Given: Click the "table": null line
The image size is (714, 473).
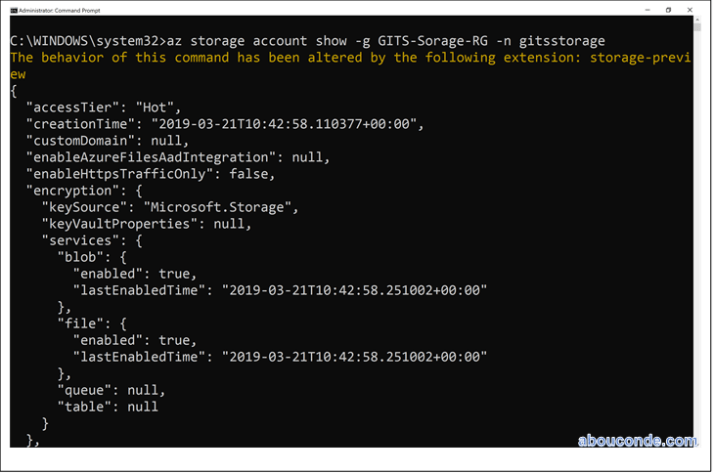Looking at the screenshot, I should tap(108, 406).
